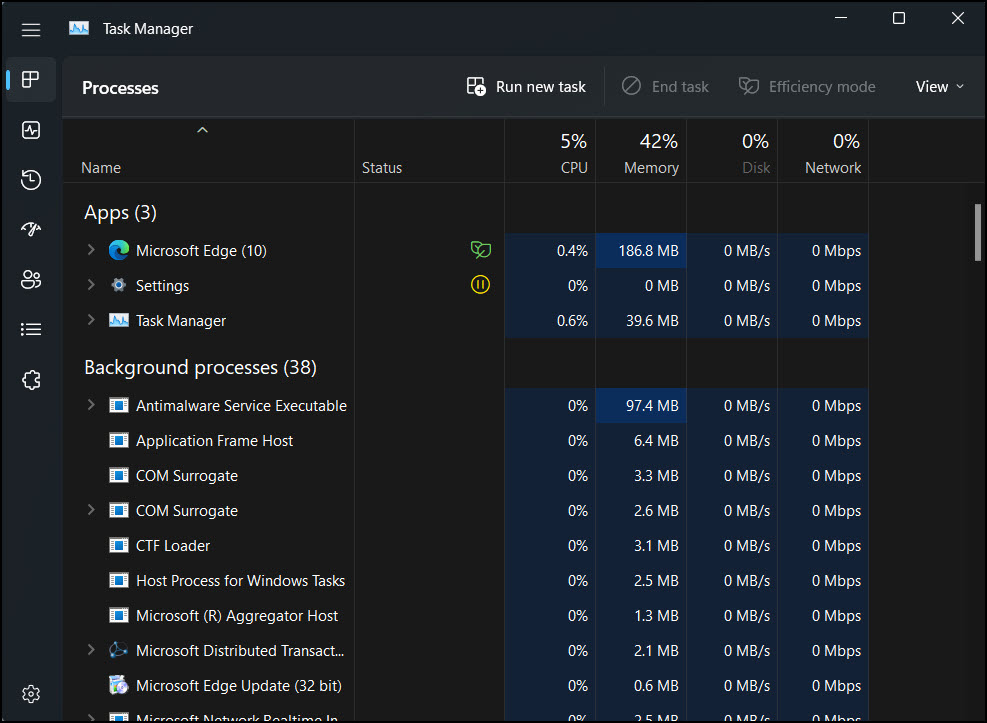Open the Users sidebar icon
Image resolution: width=987 pixels, height=723 pixels.
click(x=31, y=279)
